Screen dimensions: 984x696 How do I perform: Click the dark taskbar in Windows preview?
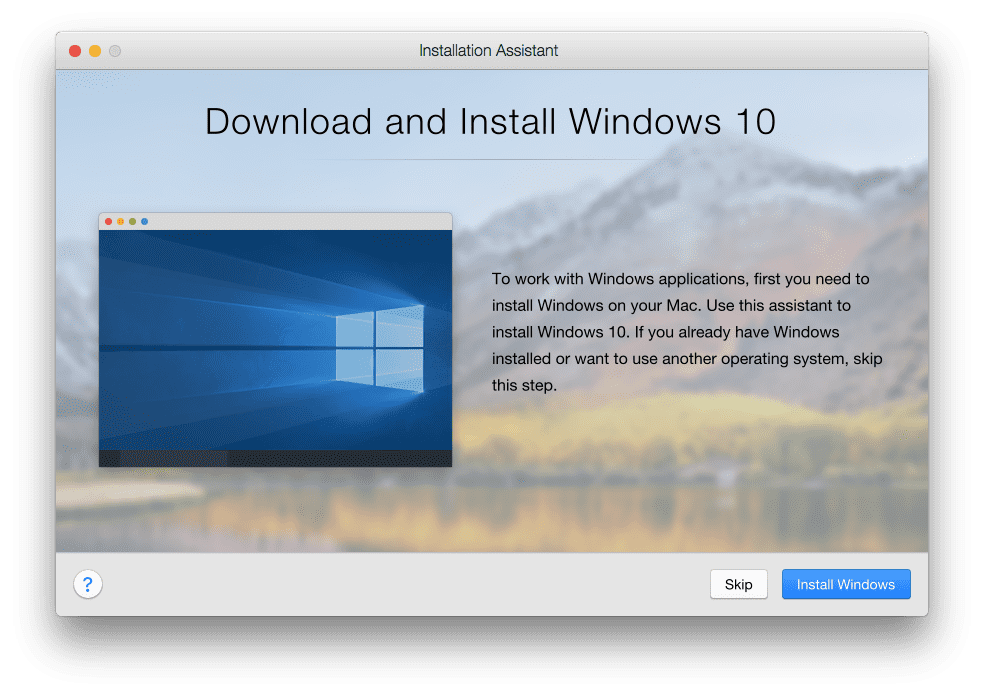tap(275, 458)
